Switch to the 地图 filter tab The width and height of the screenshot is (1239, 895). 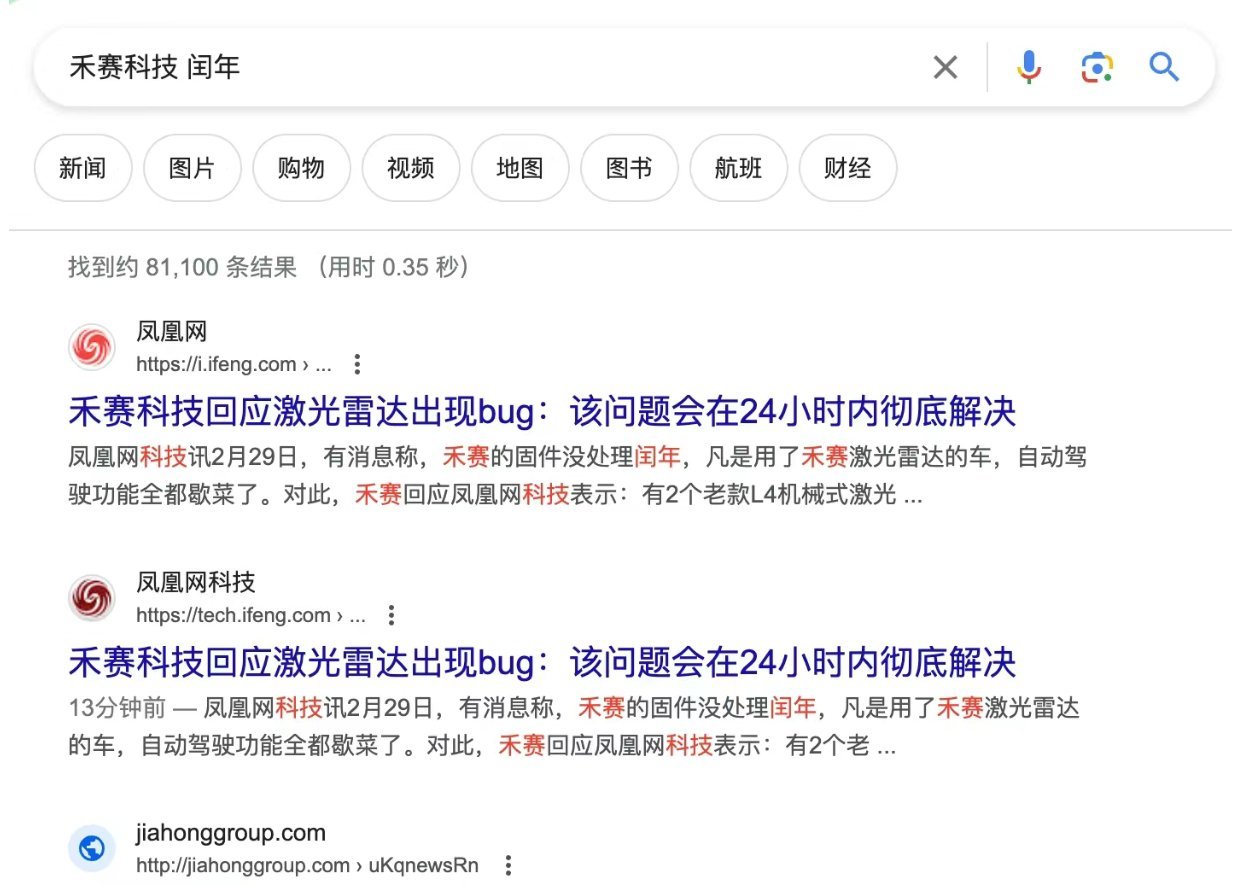coord(520,168)
